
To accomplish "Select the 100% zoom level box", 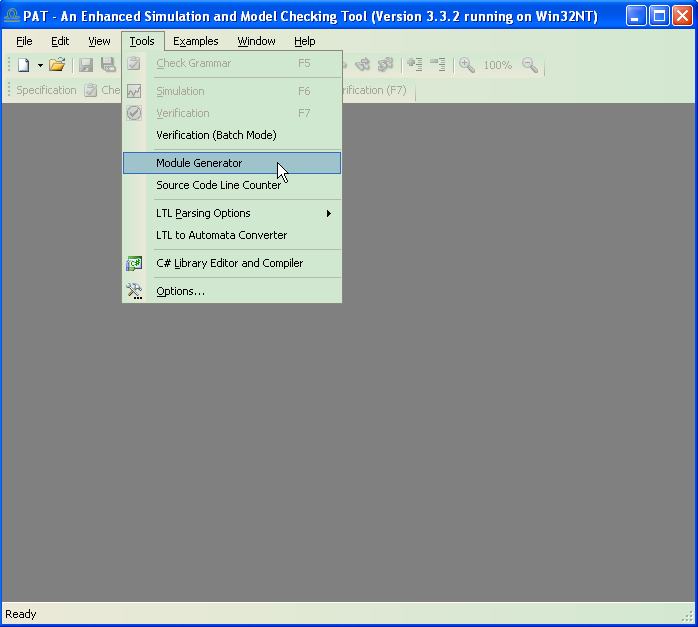I will (497, 65).
